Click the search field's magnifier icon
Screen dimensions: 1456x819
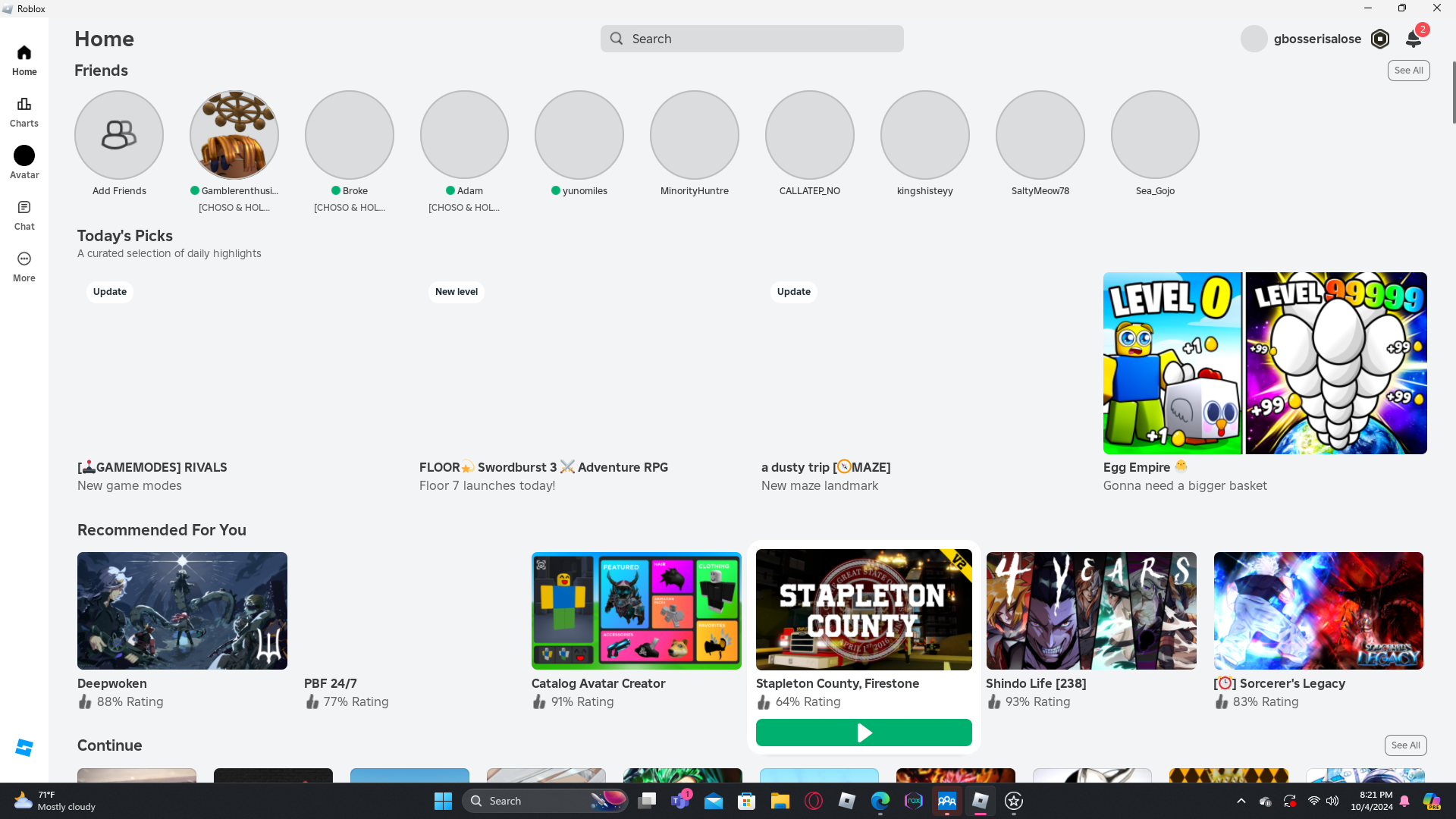(617, 39)
